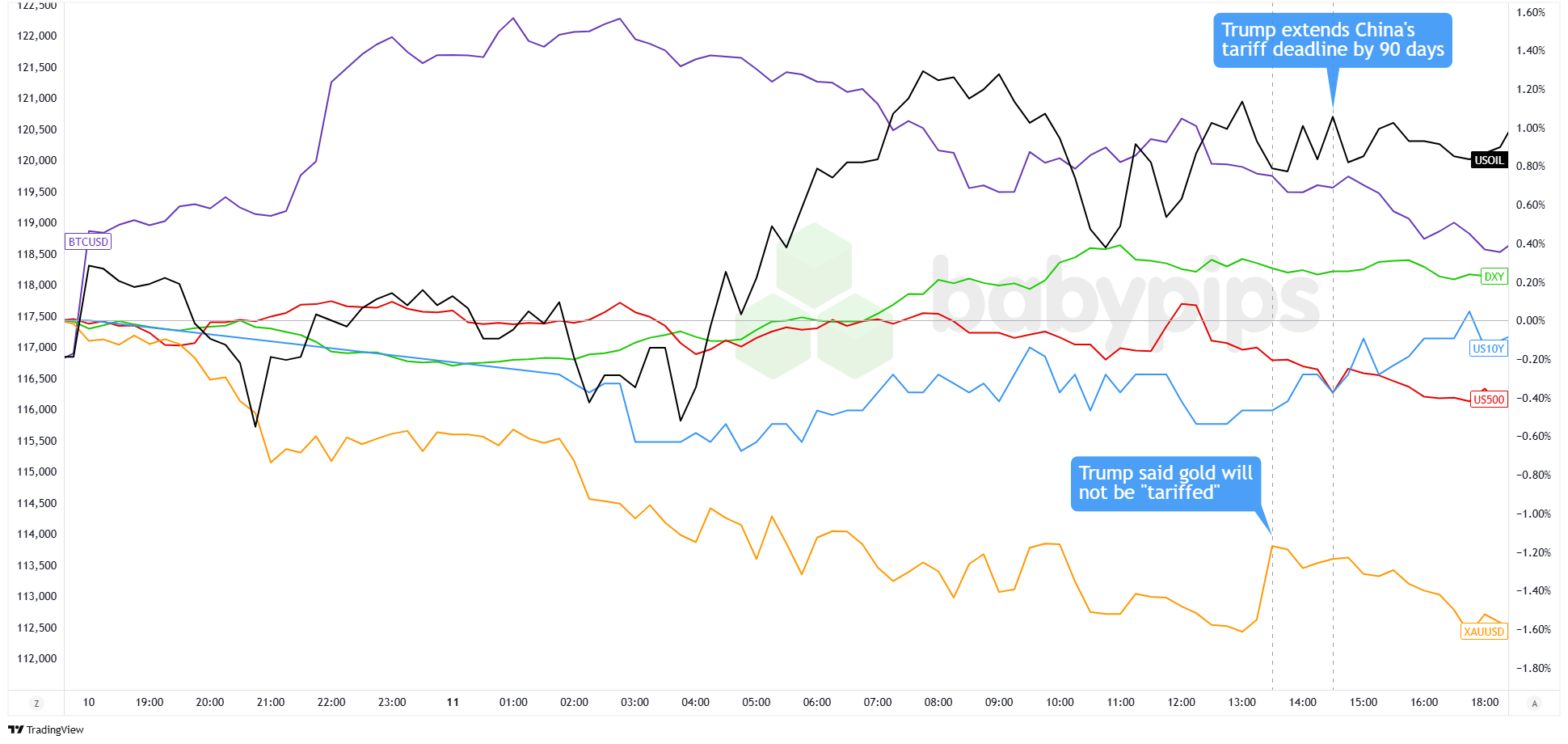Click the 14:00 time axis label

[1302, 702]
